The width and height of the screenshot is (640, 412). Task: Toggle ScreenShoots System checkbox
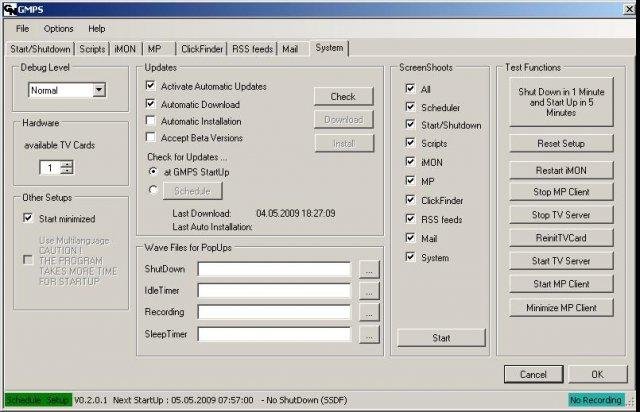point(410,257)
